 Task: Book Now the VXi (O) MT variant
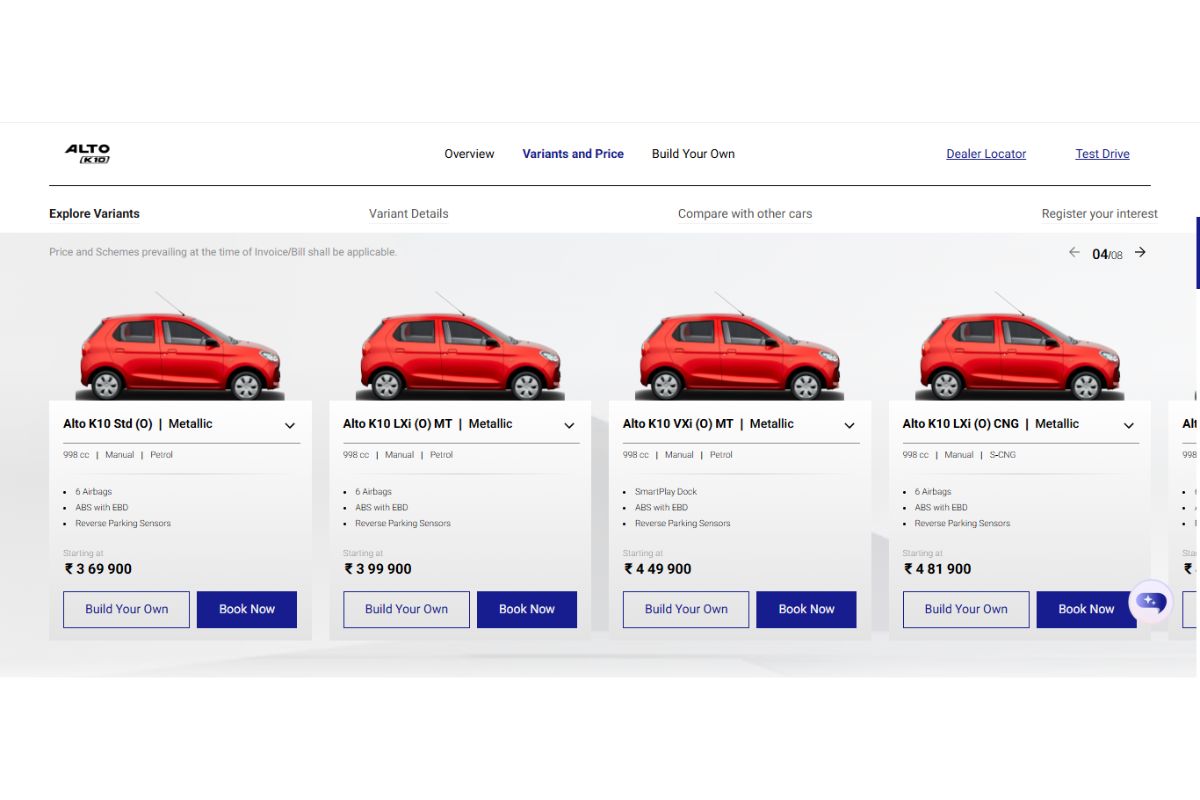point(806,609)
